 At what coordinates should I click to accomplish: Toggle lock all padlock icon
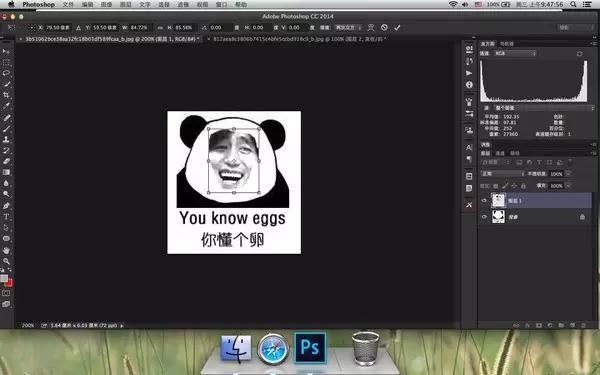tap(523, 186)
